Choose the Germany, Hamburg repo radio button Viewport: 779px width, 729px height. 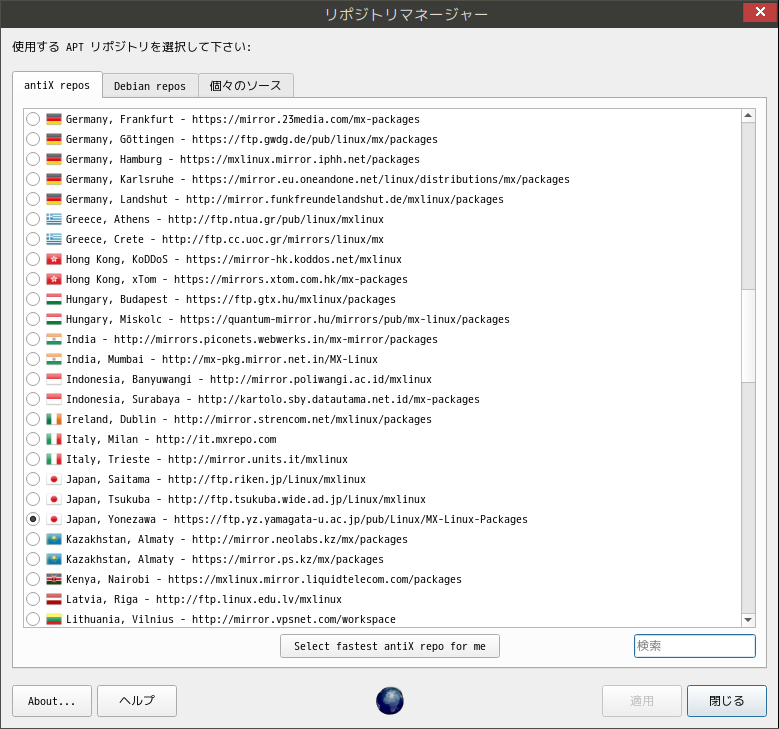pyautogui.click(x=33, y=159)
